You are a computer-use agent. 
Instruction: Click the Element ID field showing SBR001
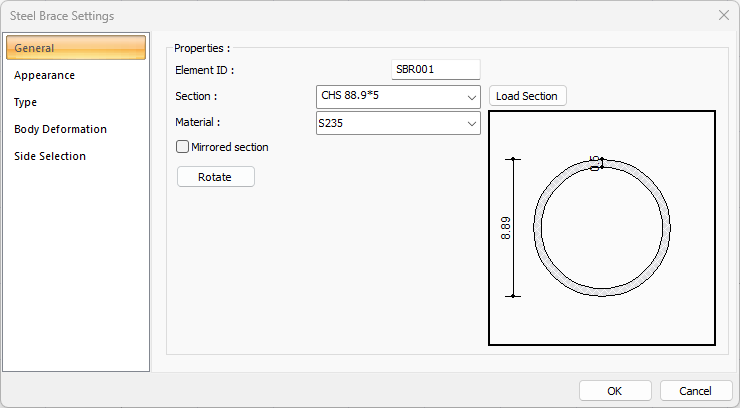pyautogui.click(x=436, y=70)
